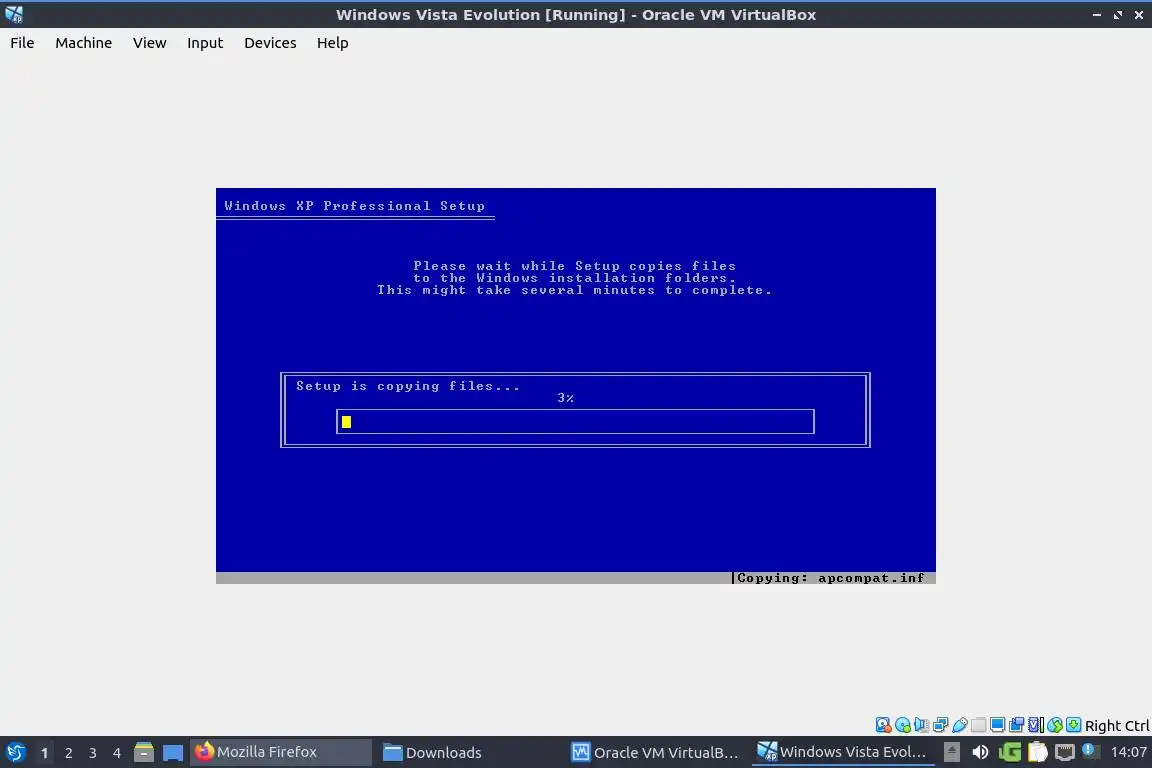Open the file manager drawer icon in taskbar

tap(144, 752)
